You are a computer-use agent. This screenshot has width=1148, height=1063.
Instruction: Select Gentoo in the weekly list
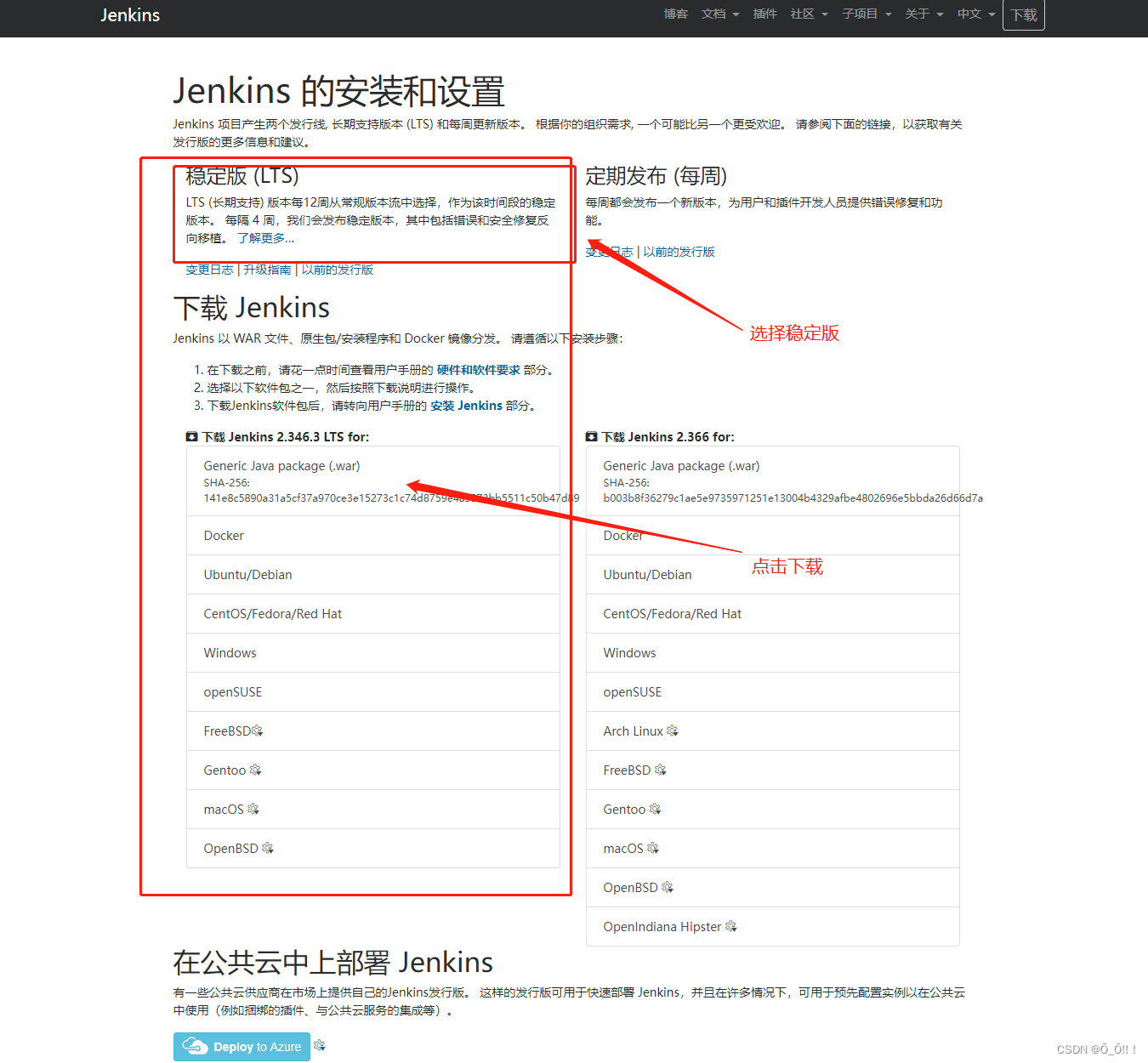coord(773,810)
